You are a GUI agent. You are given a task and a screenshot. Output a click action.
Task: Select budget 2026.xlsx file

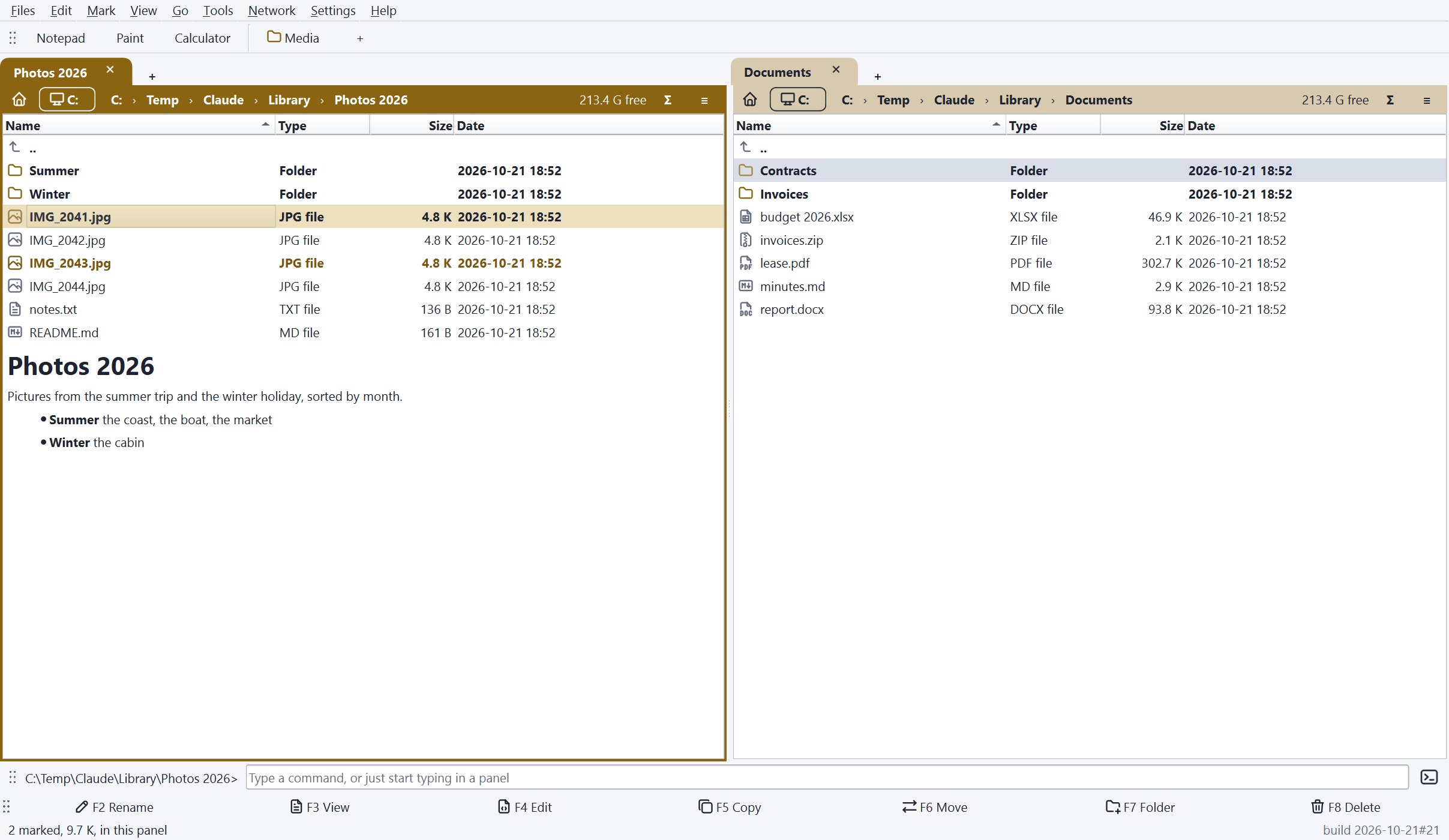click(1089, 217)
